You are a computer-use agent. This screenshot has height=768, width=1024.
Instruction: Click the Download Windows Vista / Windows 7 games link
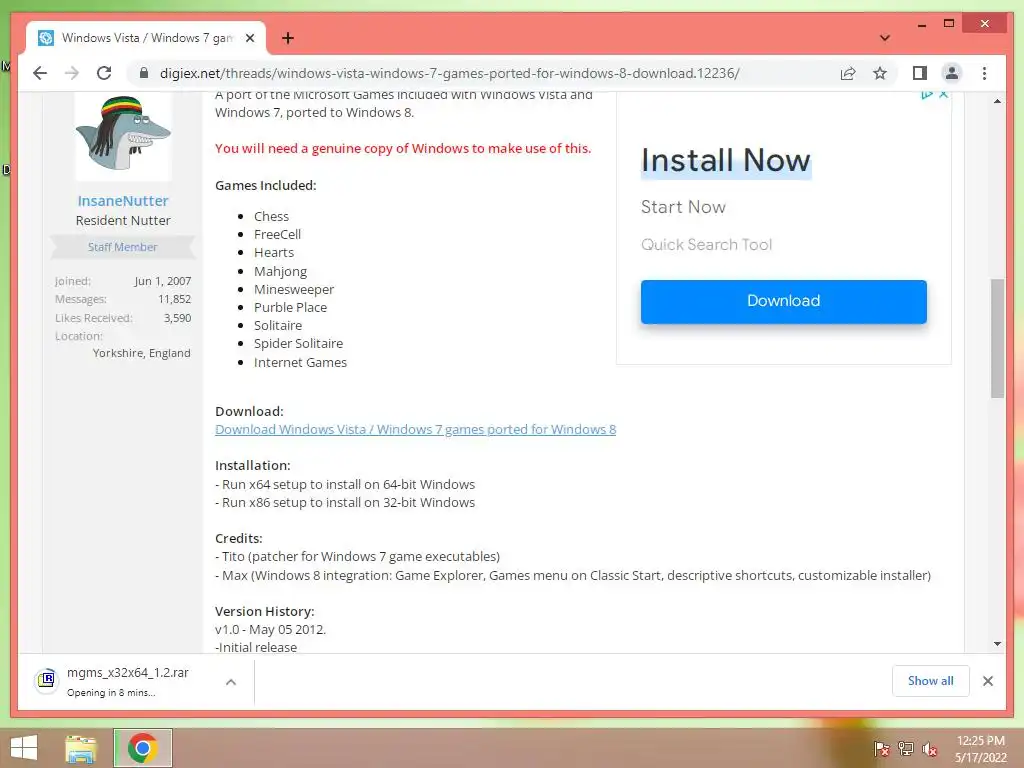[415, 430]
